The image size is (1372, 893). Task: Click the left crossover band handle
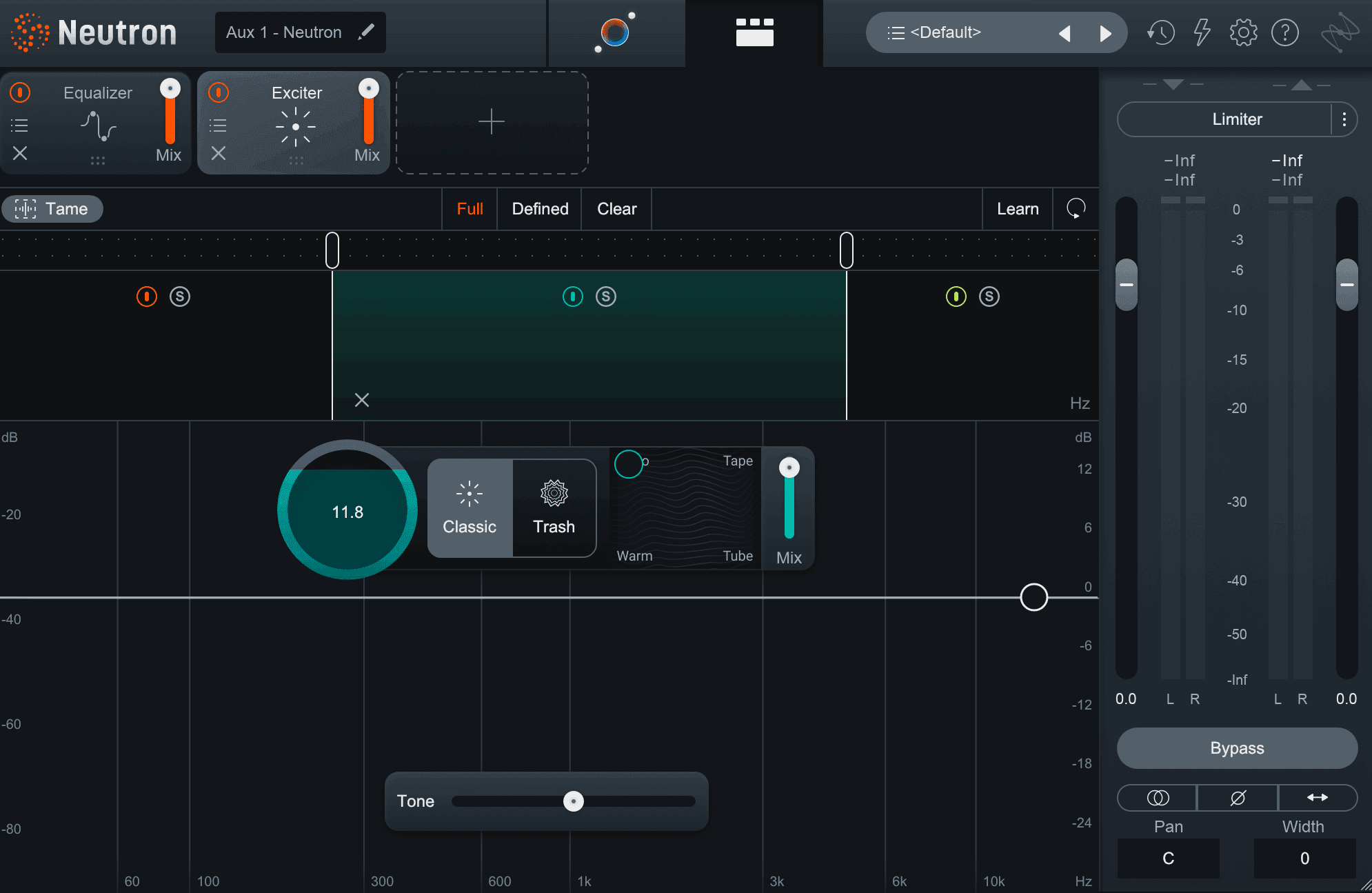332,250
